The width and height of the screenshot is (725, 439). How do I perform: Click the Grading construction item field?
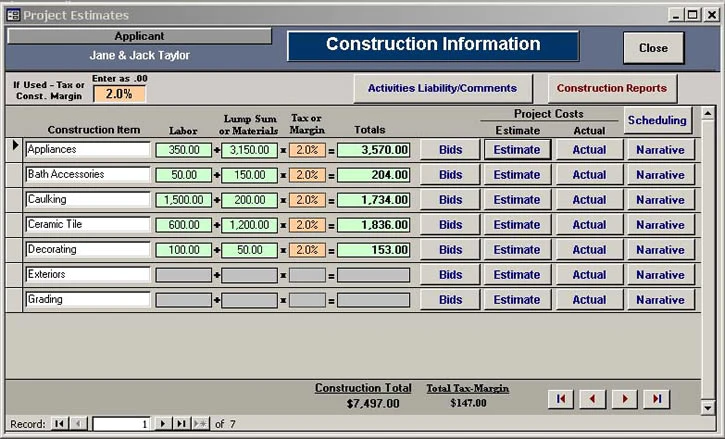click(88, 299)
